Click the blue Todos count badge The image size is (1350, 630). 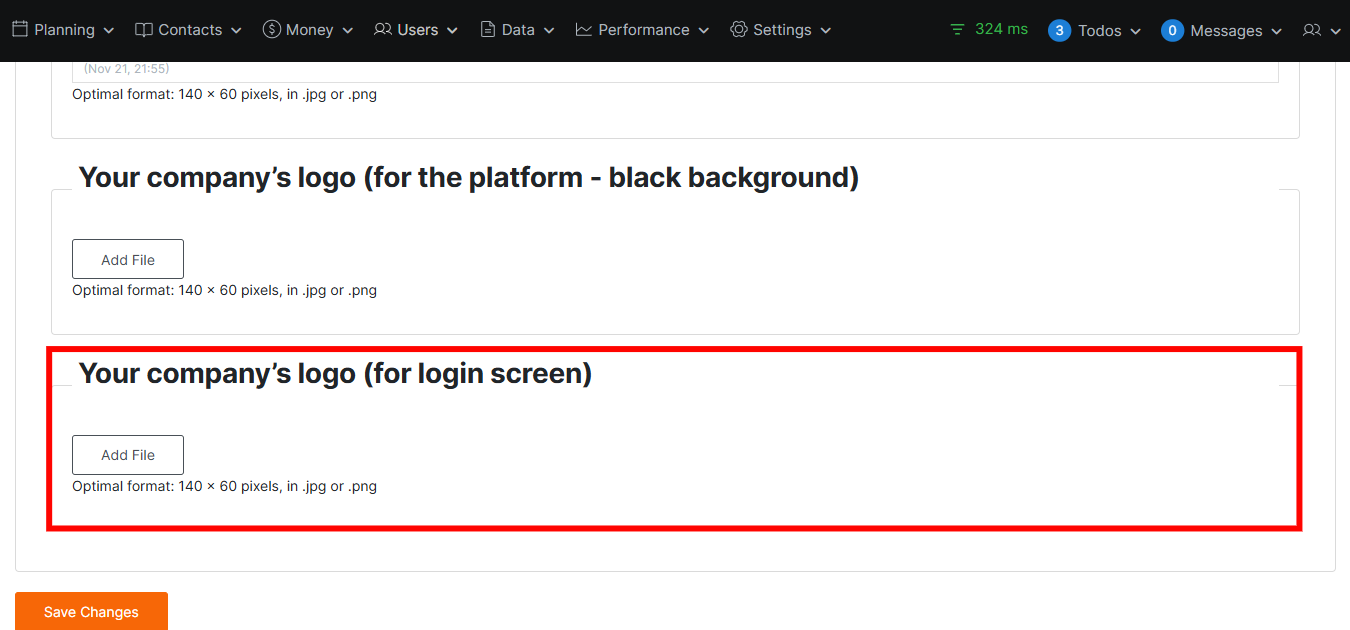(1059, 31)
